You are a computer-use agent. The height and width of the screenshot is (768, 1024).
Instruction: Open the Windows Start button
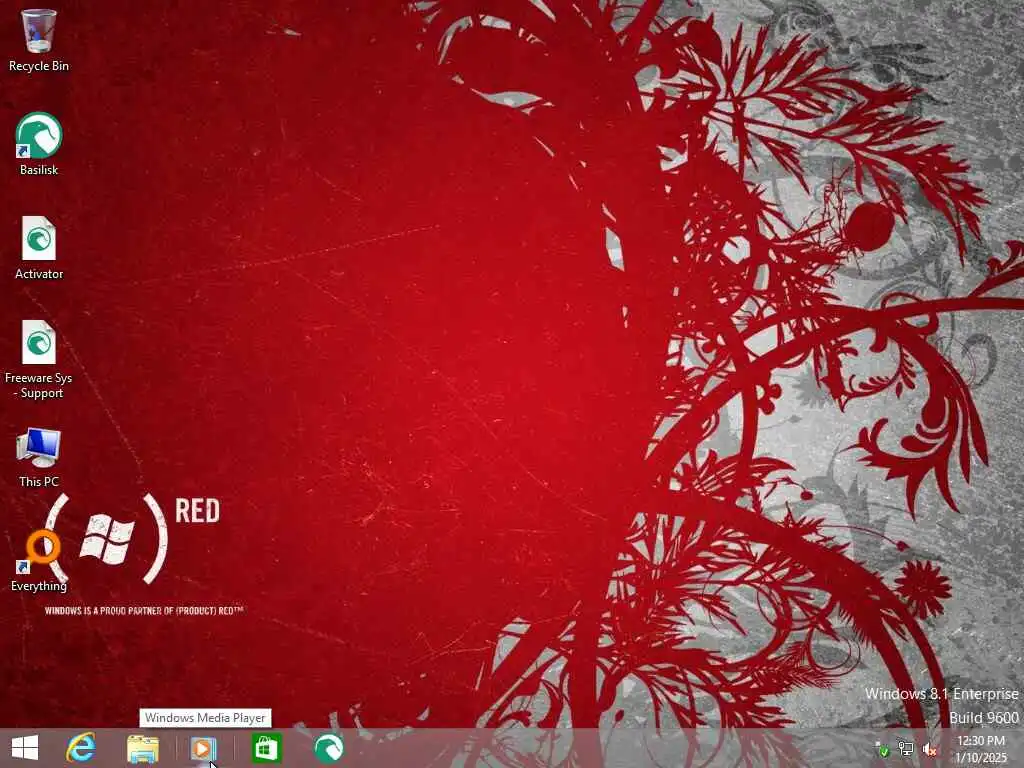tap(25, 748)
